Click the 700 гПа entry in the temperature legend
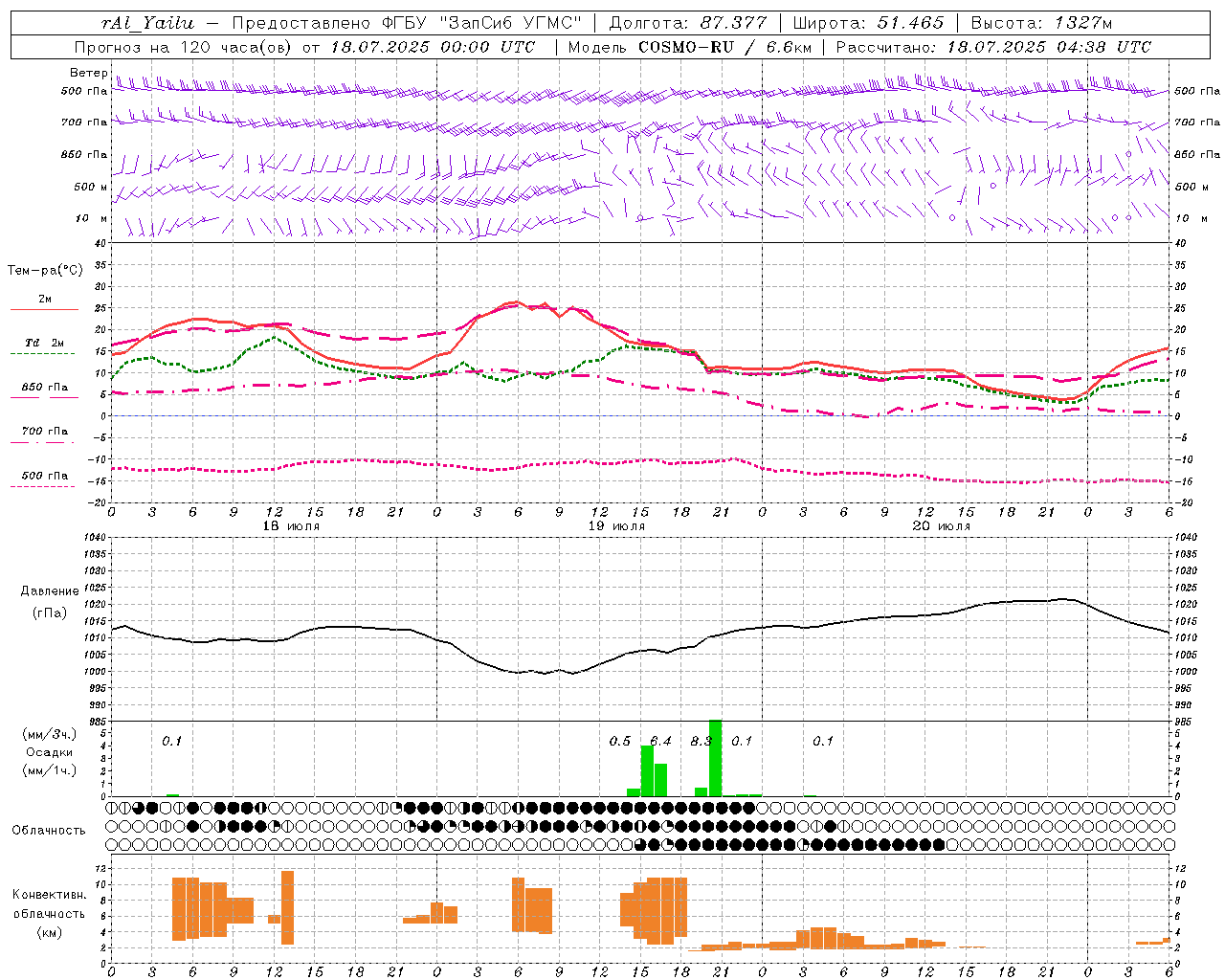The height and width of the screenshot is (980, 1225). tap(44, 432)
